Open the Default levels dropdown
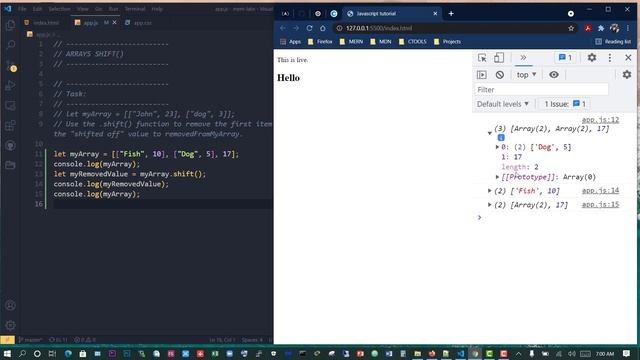This screenshot has width=640, height=360. coord(502,104)
